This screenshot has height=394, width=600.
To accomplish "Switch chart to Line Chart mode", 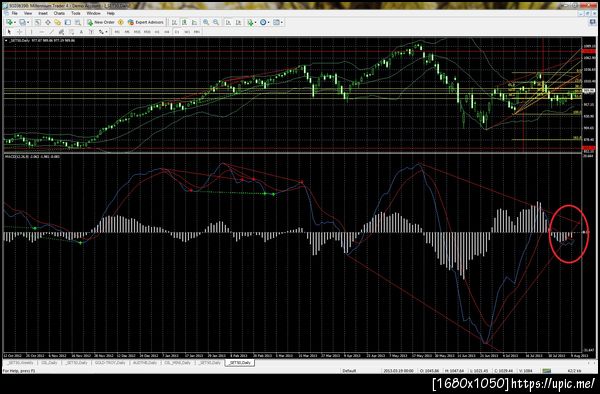I will (x=194, y=22).
